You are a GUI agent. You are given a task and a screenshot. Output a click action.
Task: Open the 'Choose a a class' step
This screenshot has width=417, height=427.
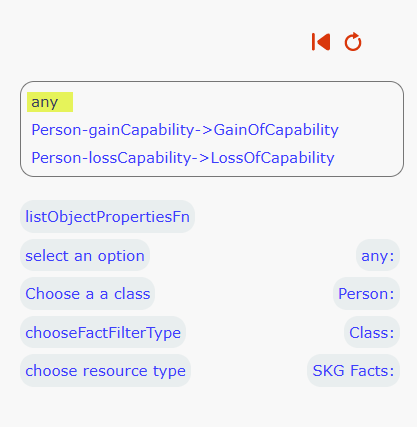88,294
